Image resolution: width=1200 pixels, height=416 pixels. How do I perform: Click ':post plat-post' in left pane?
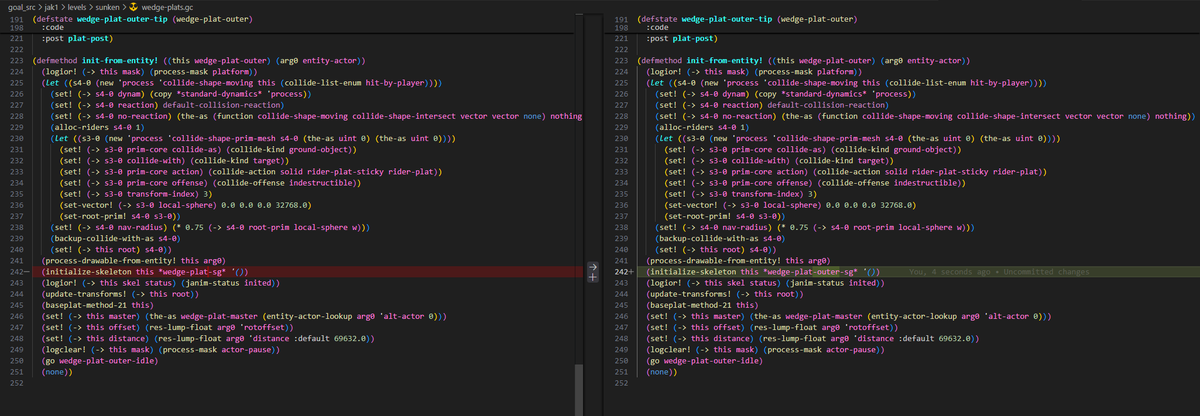(77, 39)
